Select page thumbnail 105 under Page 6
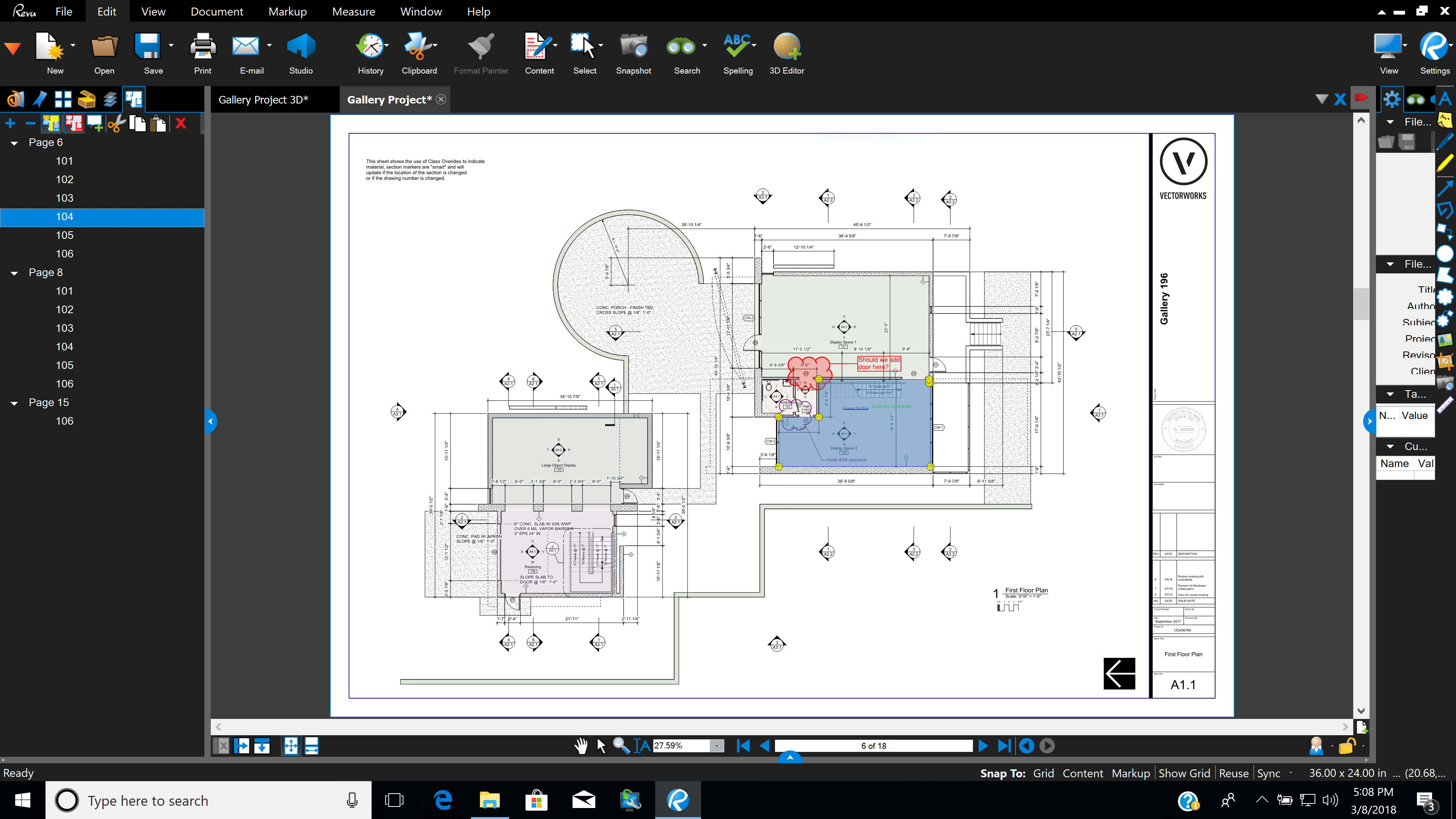 [64, 235]
